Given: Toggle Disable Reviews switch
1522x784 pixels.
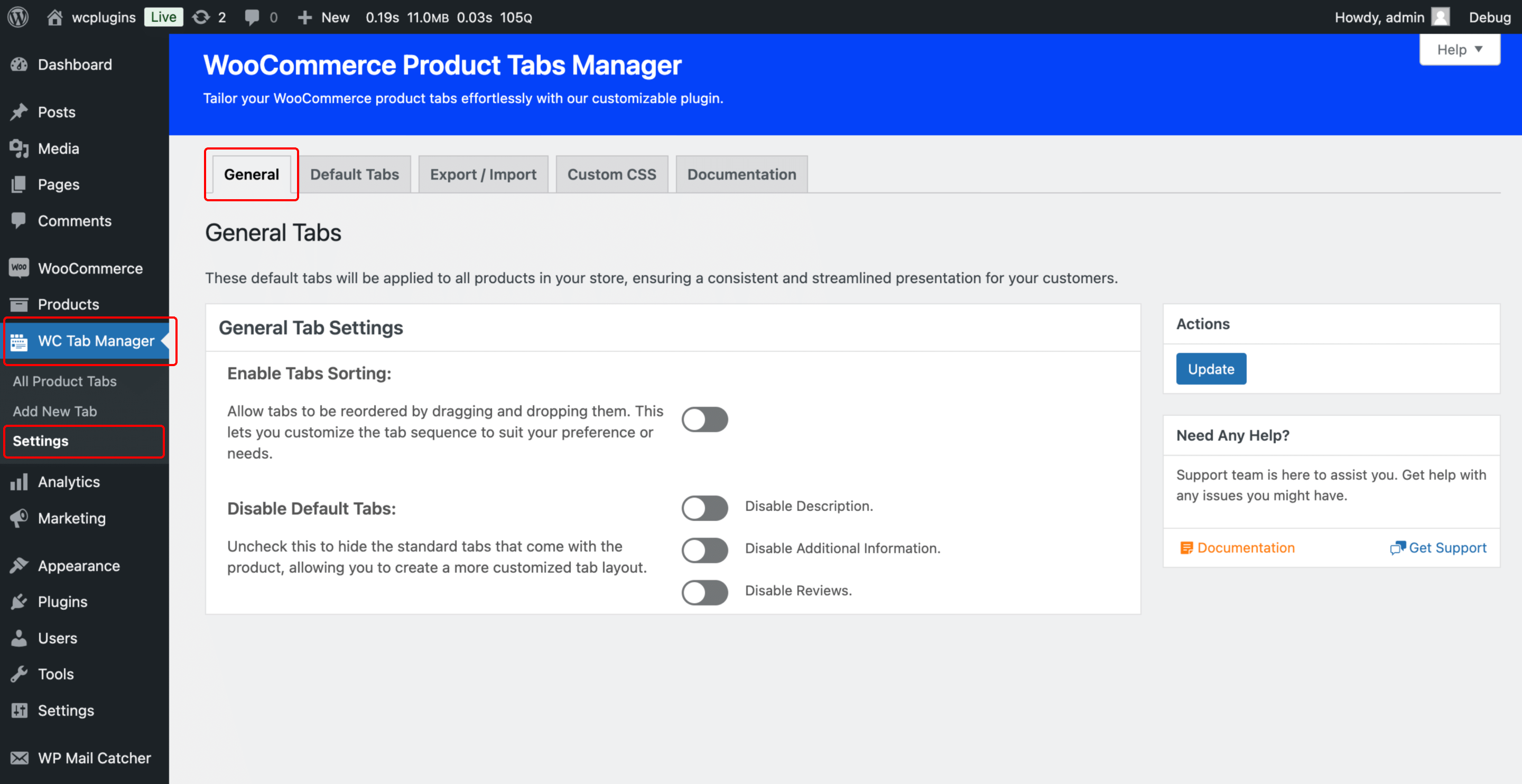Looking at the screenshot, I should point(704,593).
